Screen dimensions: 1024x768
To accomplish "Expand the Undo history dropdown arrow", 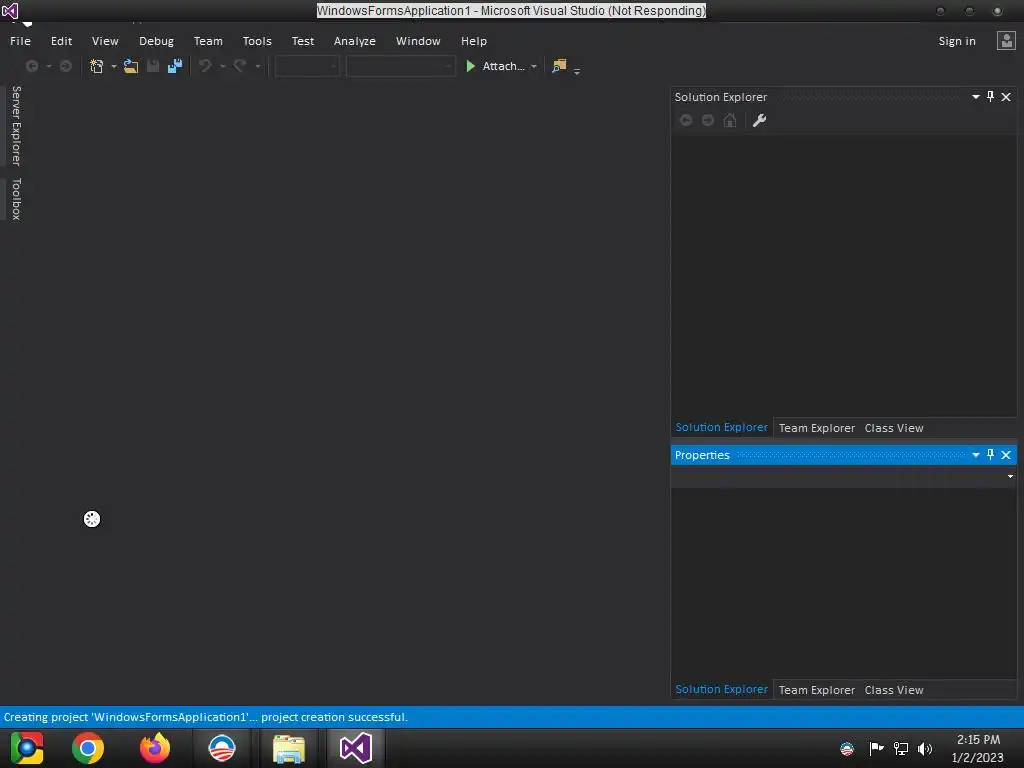I will [223, 67].
